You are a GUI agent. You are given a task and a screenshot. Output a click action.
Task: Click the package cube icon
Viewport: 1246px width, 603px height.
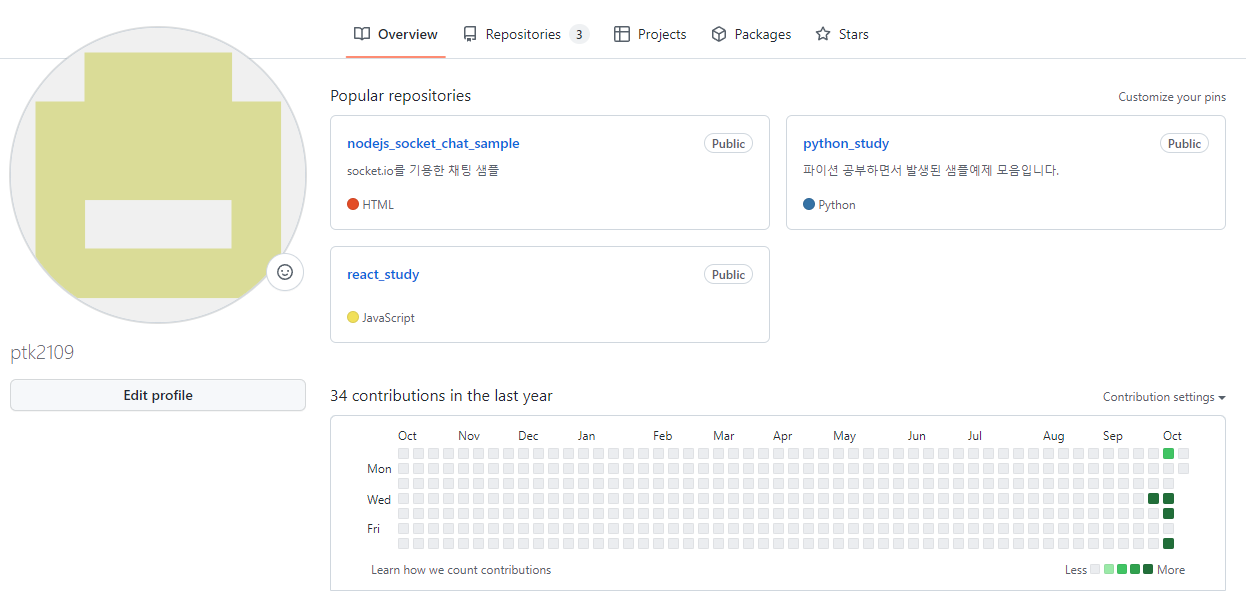coord(719,34)
